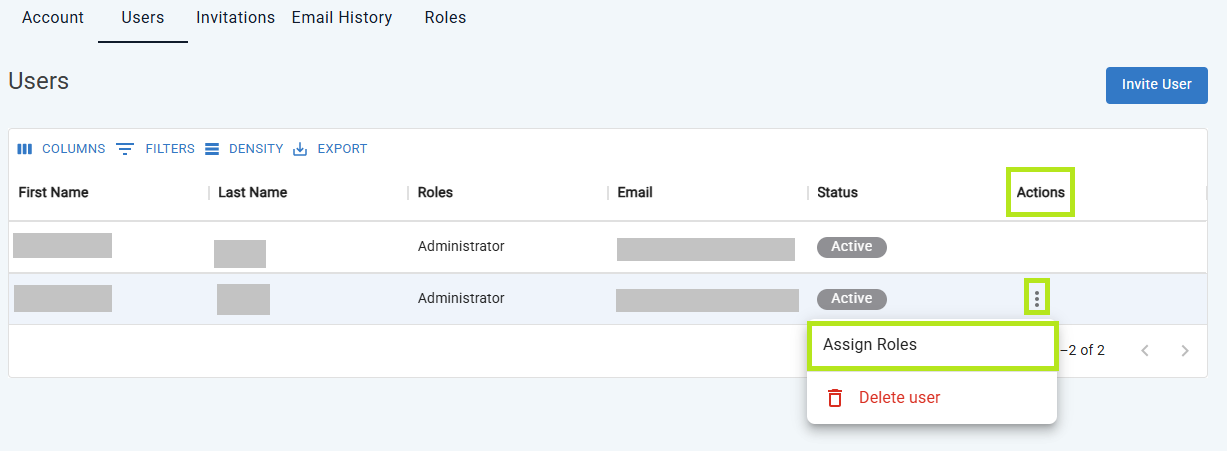Screen dimensions: 1227x451
Task: Click the Last Name column header
Action: click(x=253, y=192)
